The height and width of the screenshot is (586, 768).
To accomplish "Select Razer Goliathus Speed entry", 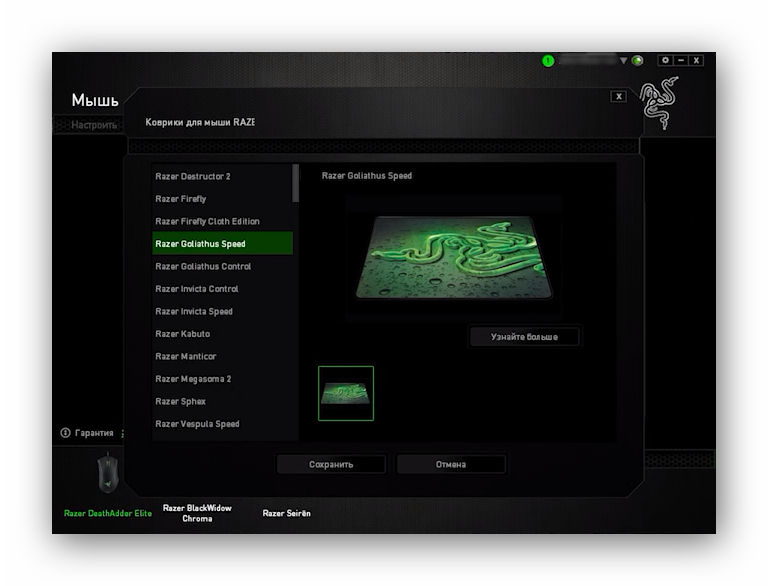I will 222,244.
